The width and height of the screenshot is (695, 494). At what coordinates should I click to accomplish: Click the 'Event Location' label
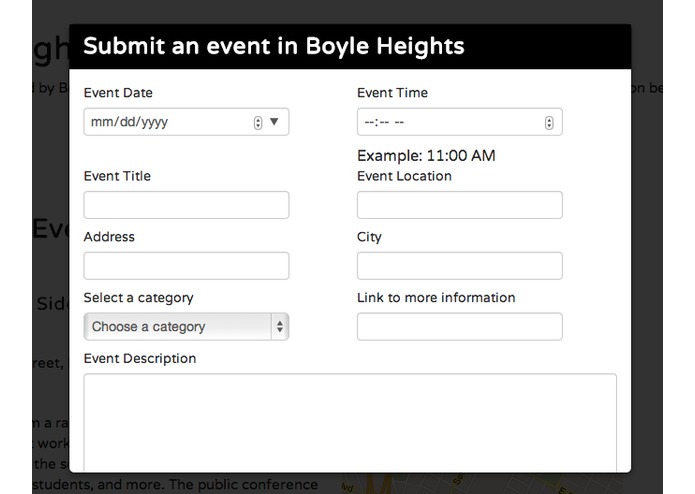coord(404,176)
